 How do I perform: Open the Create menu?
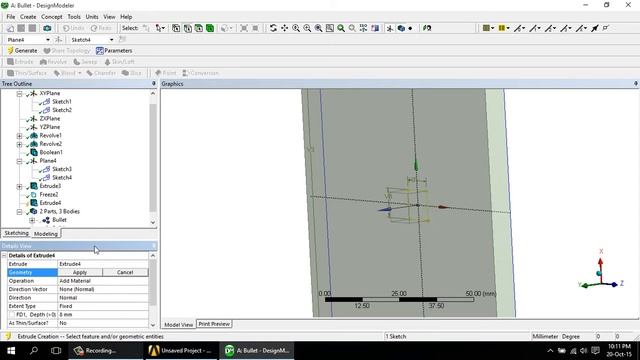point(28,17)
